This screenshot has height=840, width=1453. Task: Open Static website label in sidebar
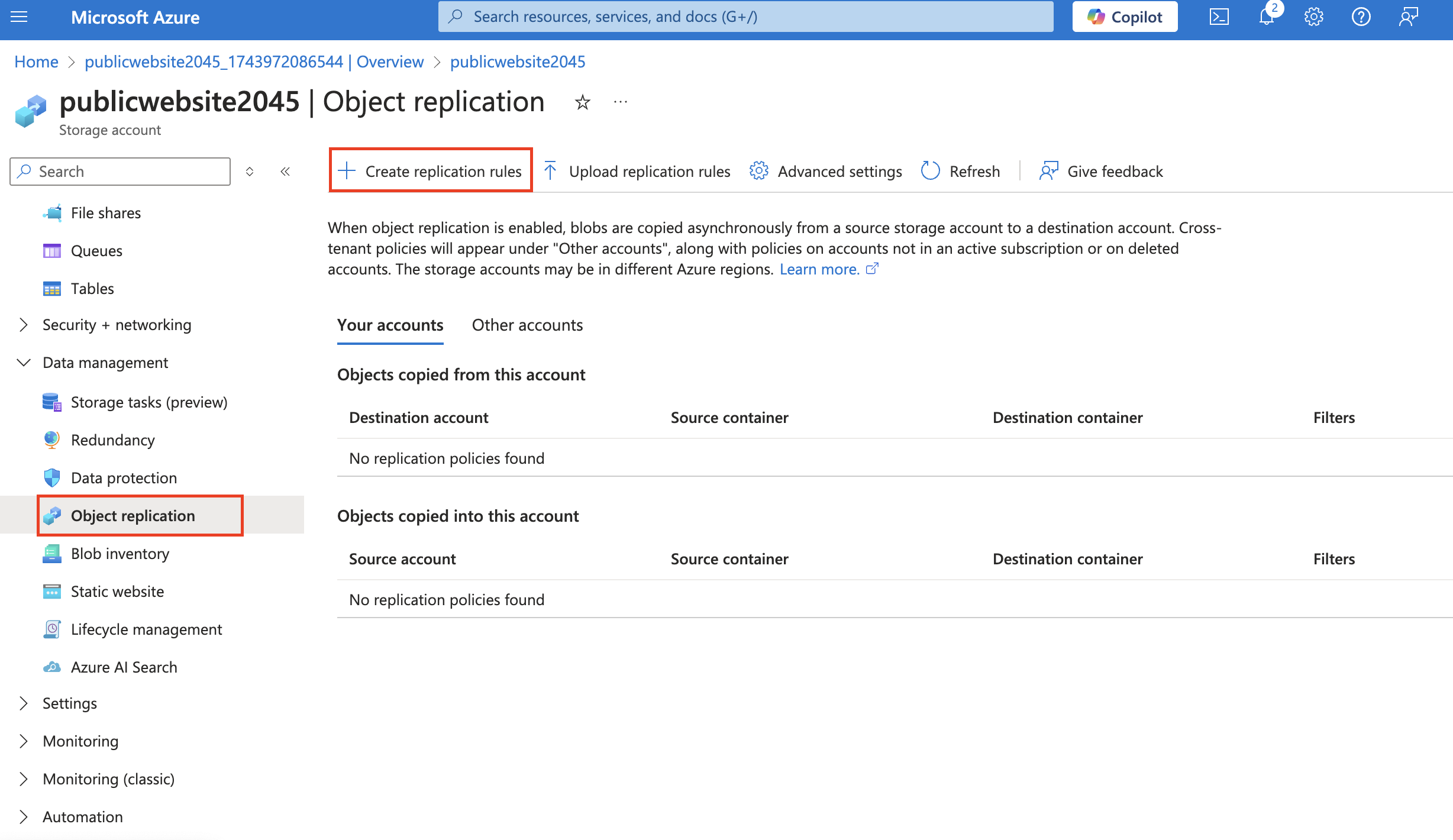coord(117,592)
